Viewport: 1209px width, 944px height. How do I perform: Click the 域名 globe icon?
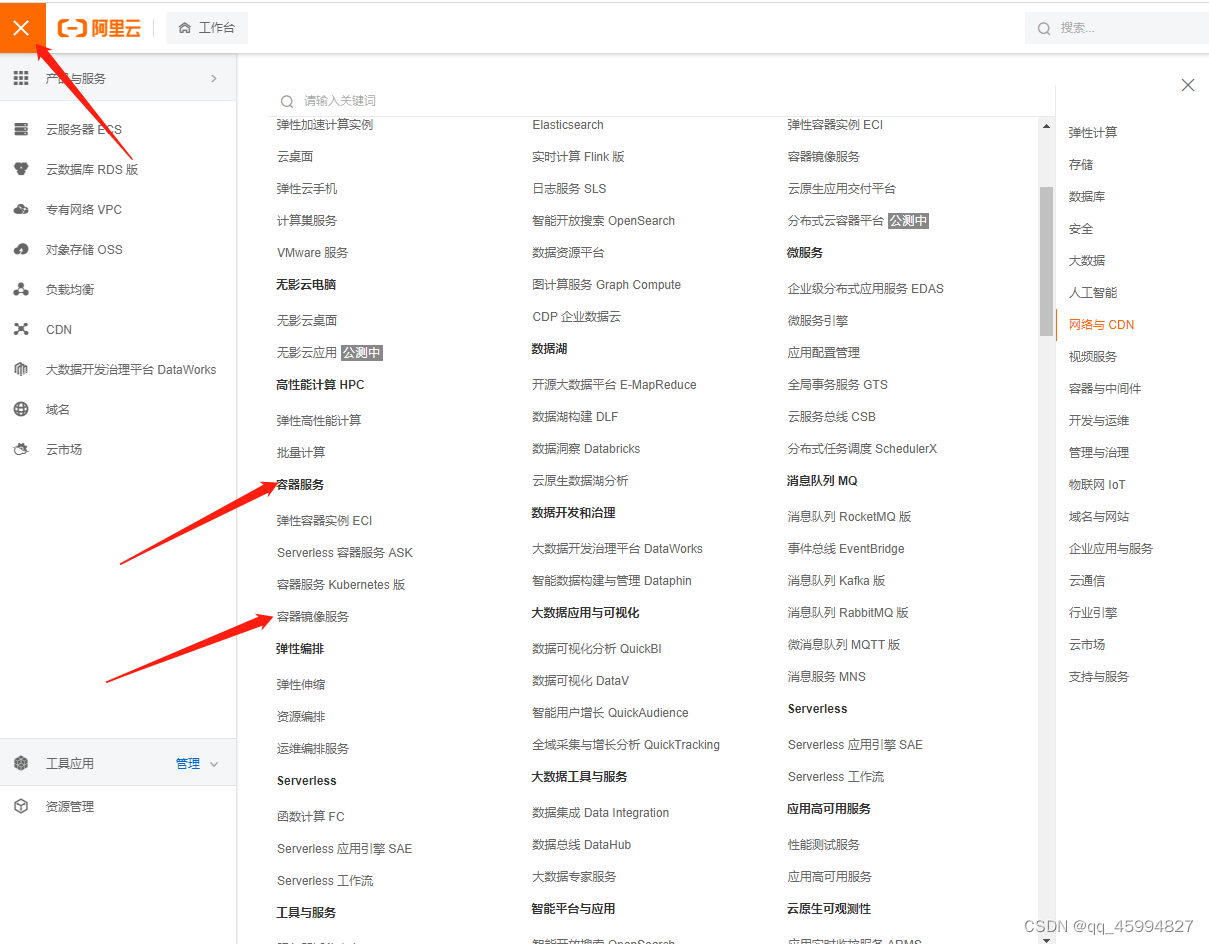point(21,409)
